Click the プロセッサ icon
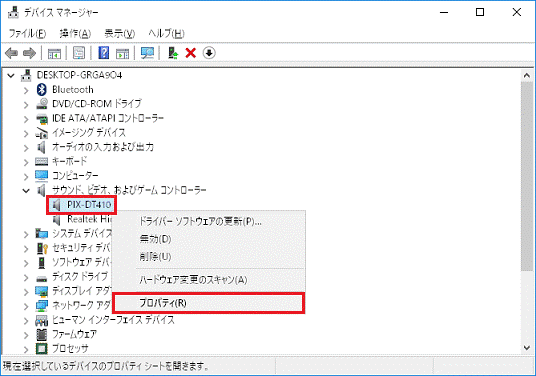The width and height of the screenshot is (536, 376). [x=42, y=349]
